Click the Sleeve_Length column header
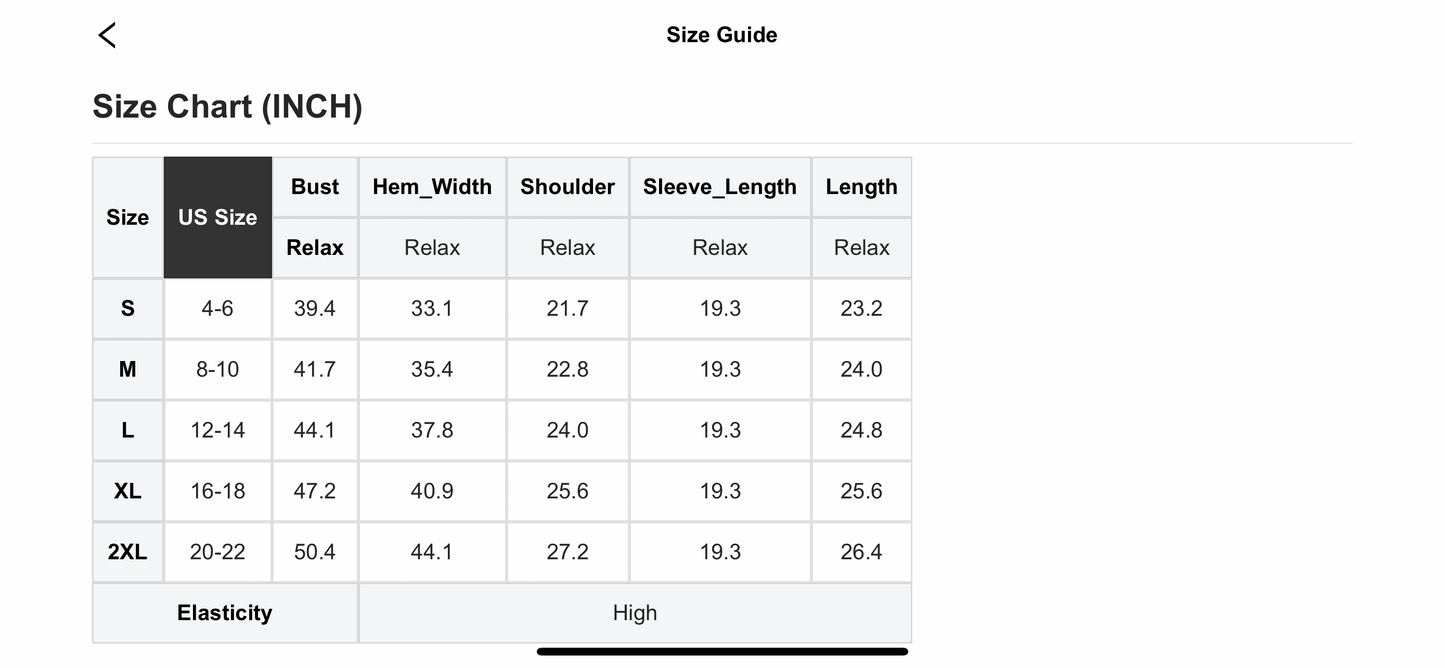1445x668 pixels. pyautogui.click(x=720, y=187)
